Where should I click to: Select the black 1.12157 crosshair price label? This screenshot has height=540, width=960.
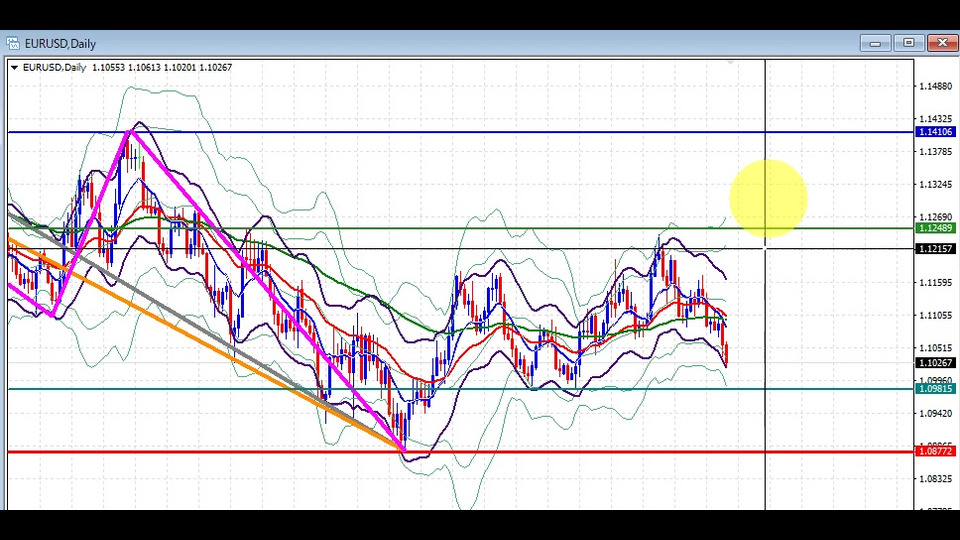point(935,249)
